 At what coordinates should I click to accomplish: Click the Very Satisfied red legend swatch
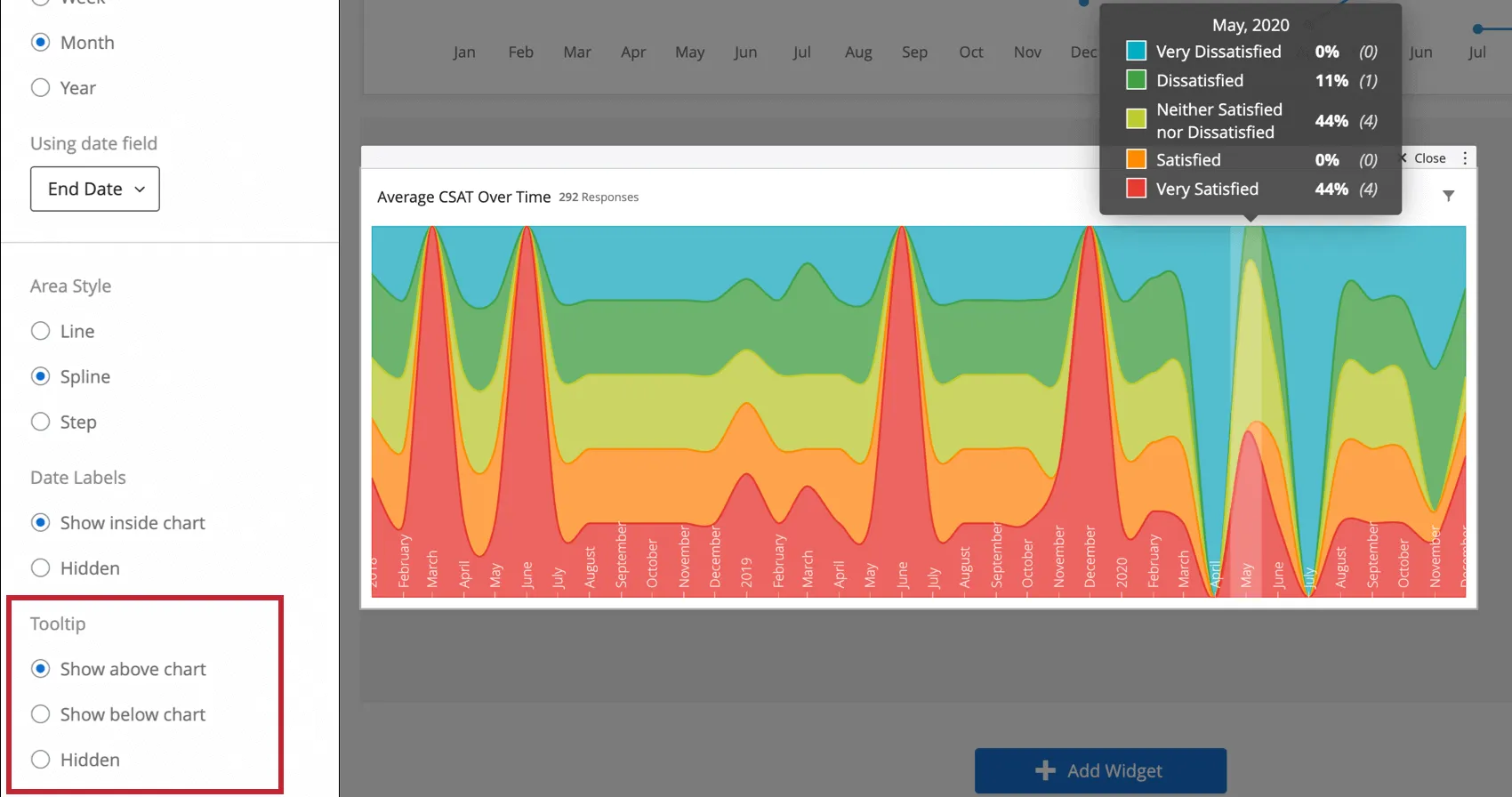pyautogui.click(x=1136, y=189)
